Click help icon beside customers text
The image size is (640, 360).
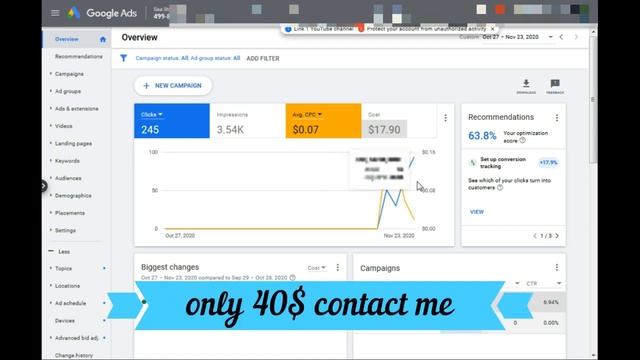point(500,188)
